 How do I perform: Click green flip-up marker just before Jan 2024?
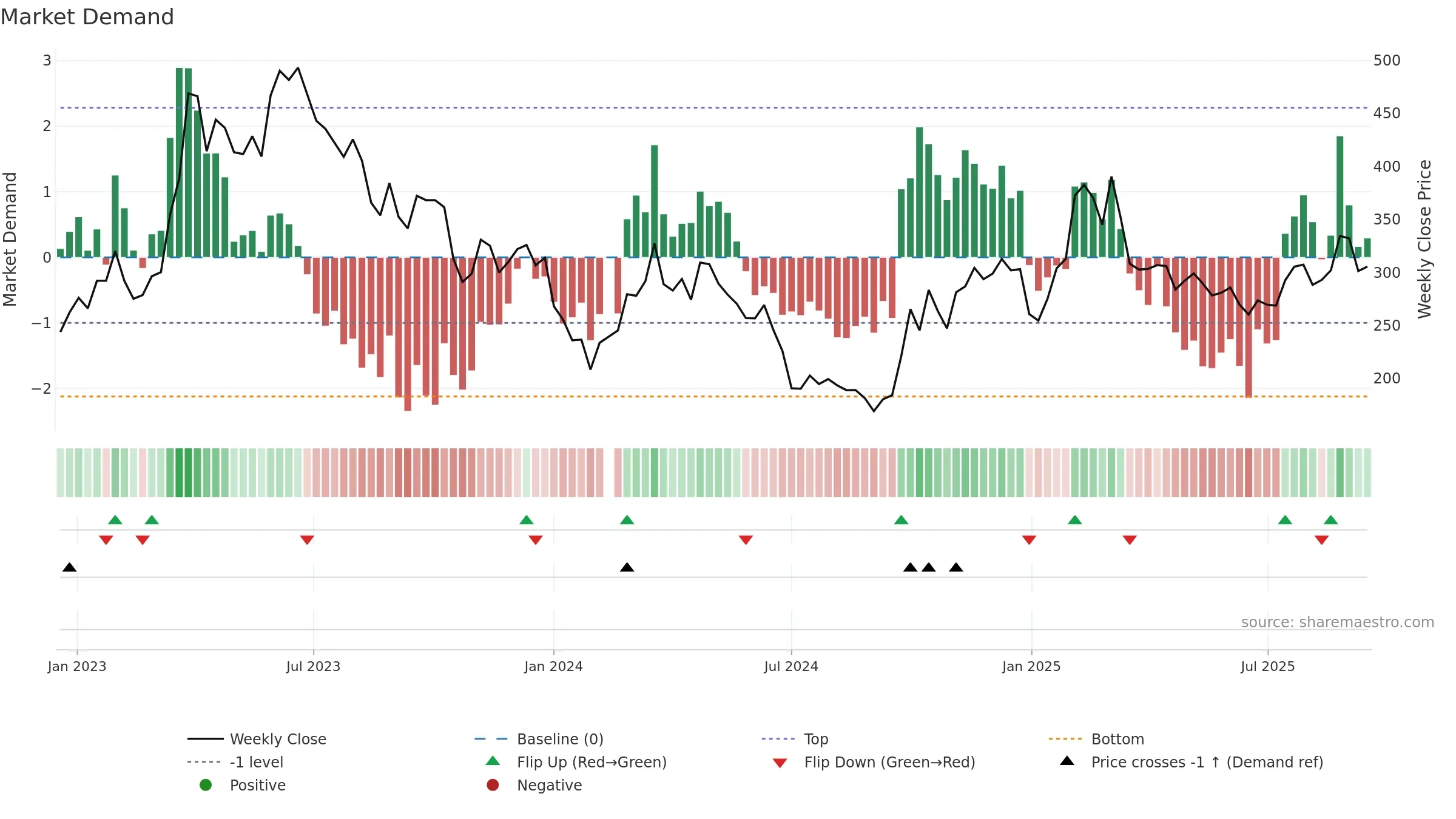tap(527, 520)
